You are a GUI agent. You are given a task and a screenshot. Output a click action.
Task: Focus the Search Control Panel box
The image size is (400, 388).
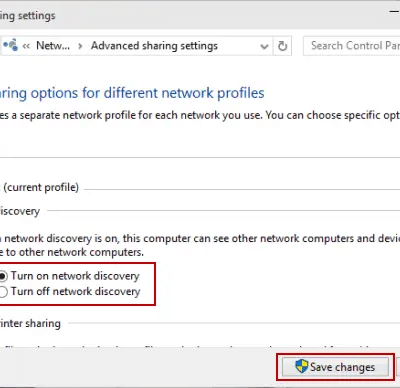pos(352,46)
